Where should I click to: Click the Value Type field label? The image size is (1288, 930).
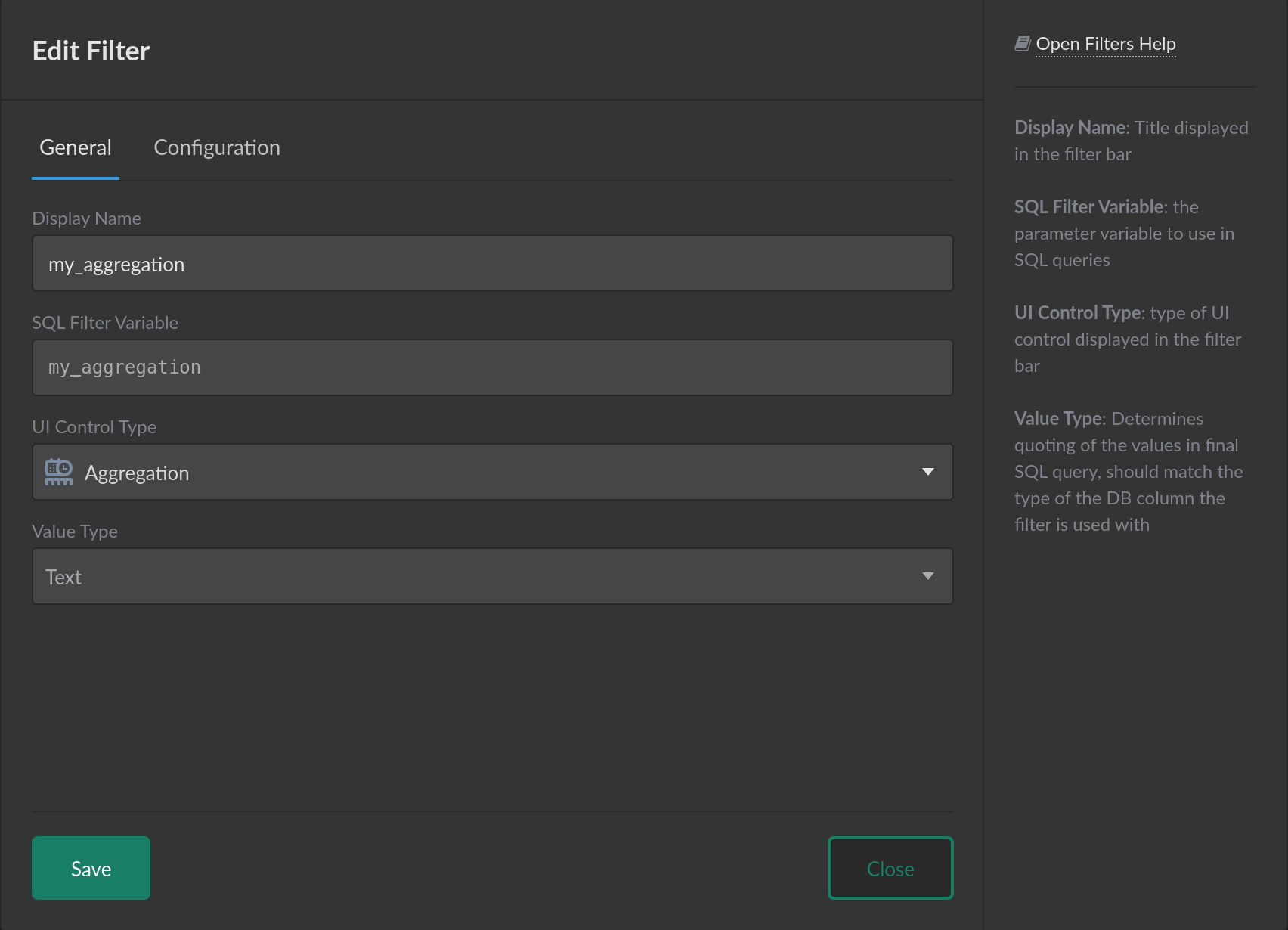(75, 532)
